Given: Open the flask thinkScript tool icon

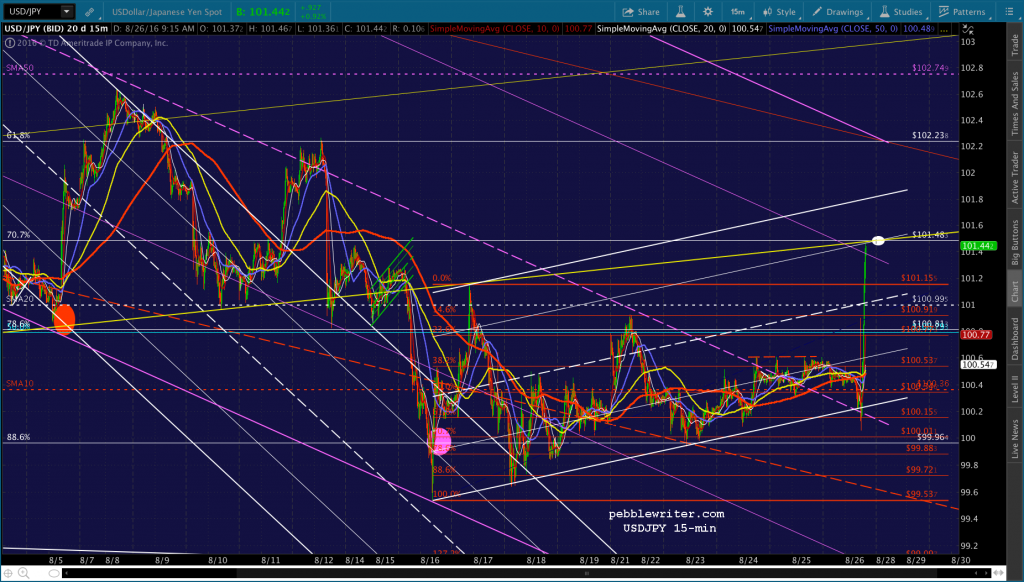Looking at the screenshot, I should point(680,12).
